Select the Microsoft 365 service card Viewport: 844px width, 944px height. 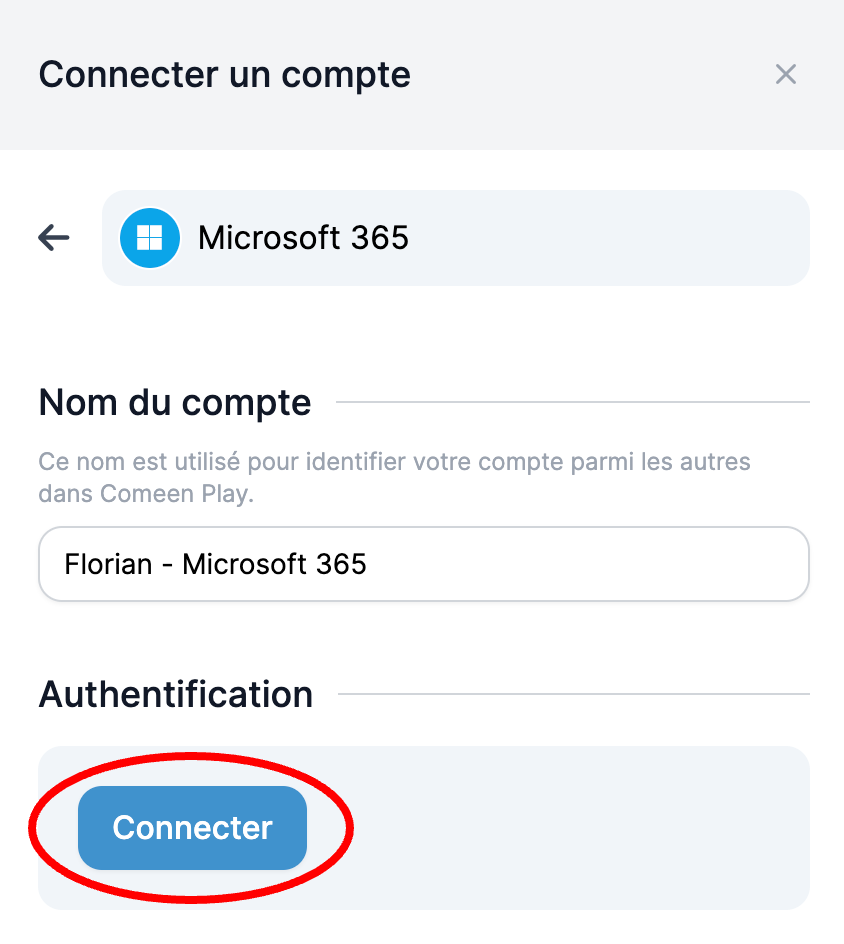coord(456,238)
